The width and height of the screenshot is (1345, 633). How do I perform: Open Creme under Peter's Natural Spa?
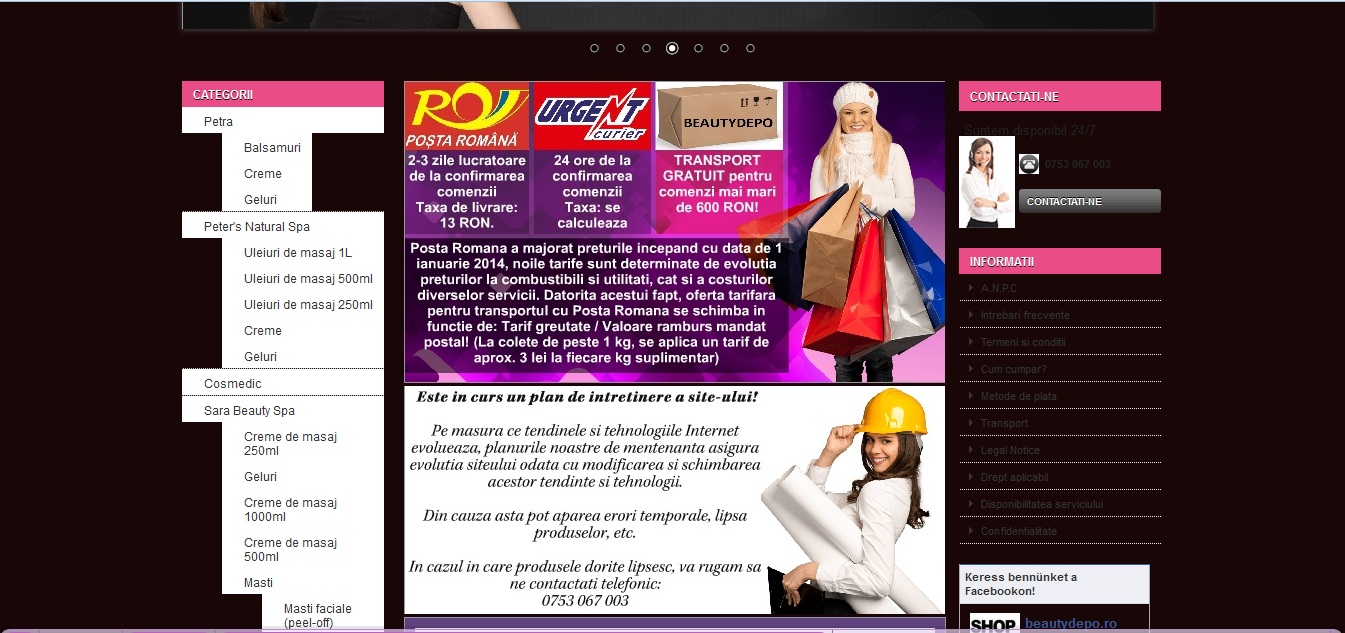263,331
